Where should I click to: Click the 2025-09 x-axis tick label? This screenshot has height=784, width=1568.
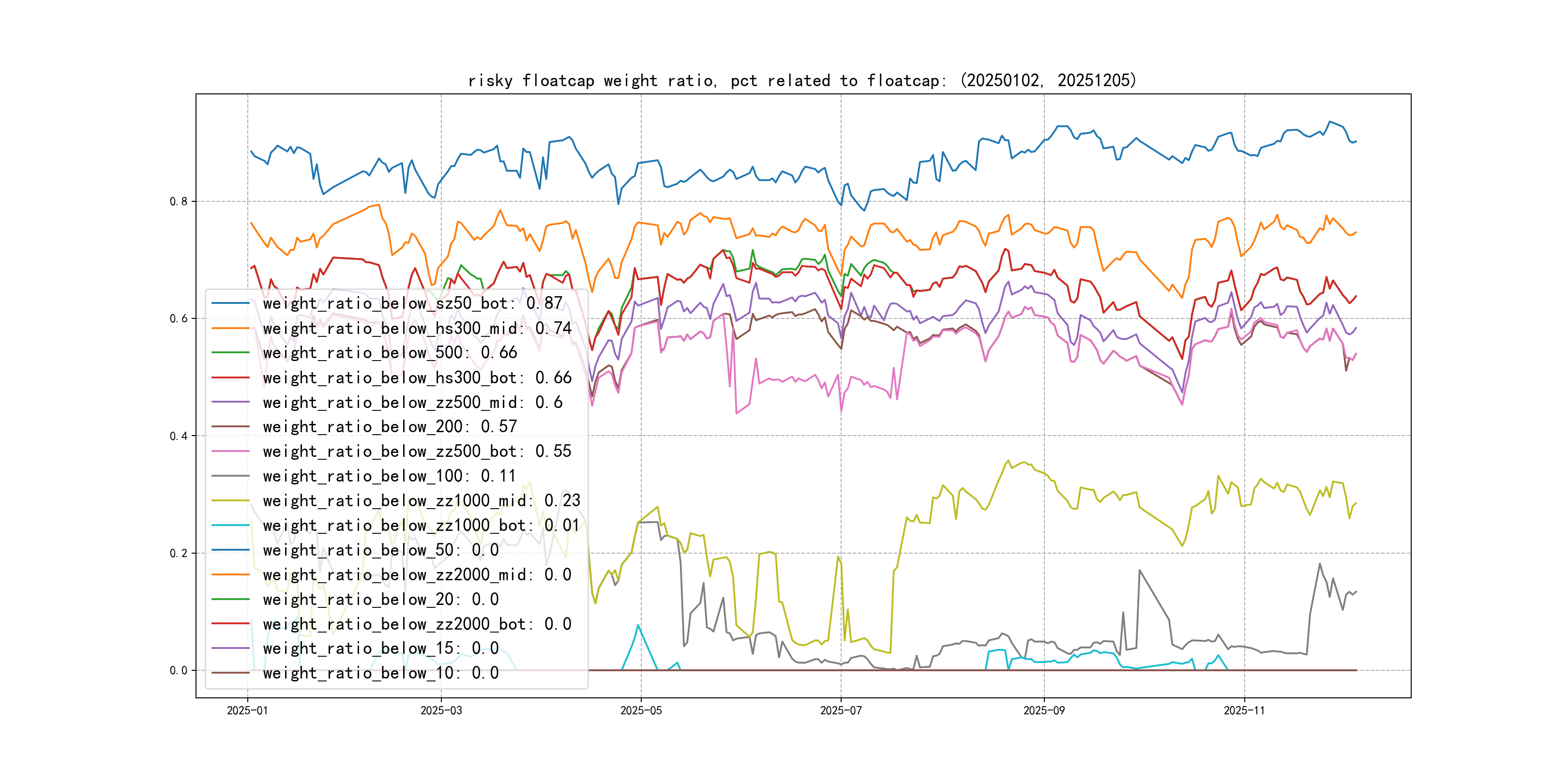(x=1044, y=710)
